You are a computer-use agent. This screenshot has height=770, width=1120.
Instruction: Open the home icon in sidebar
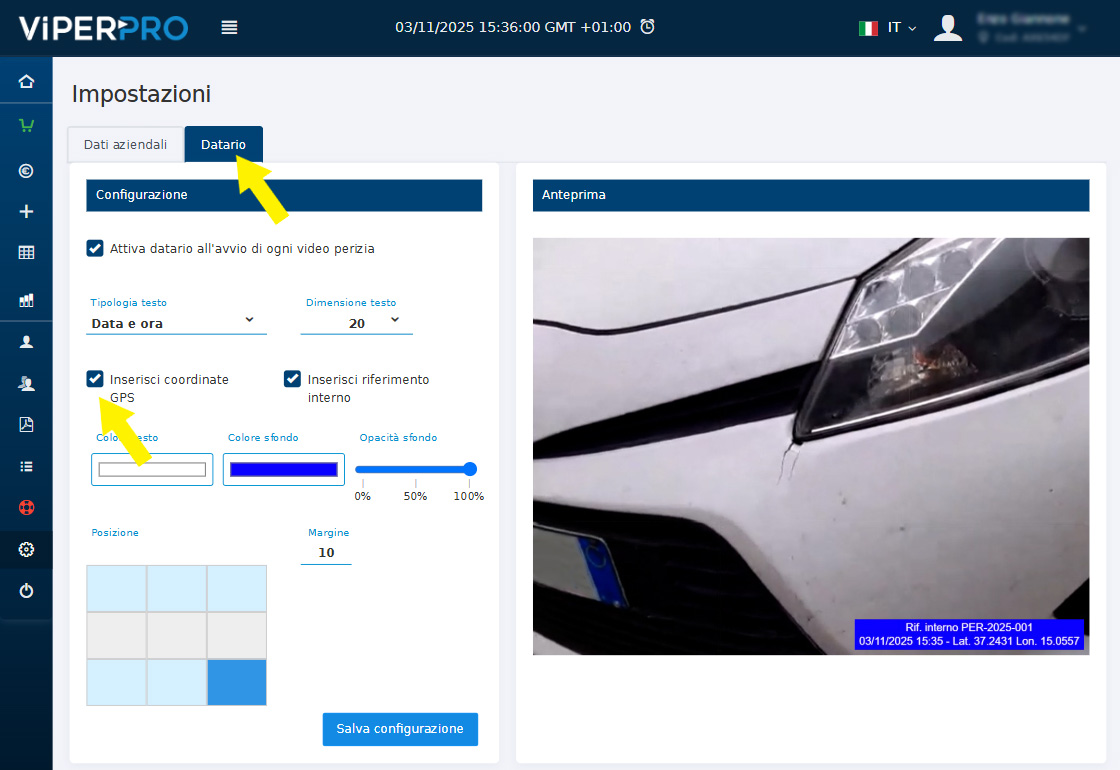[26, 82]
